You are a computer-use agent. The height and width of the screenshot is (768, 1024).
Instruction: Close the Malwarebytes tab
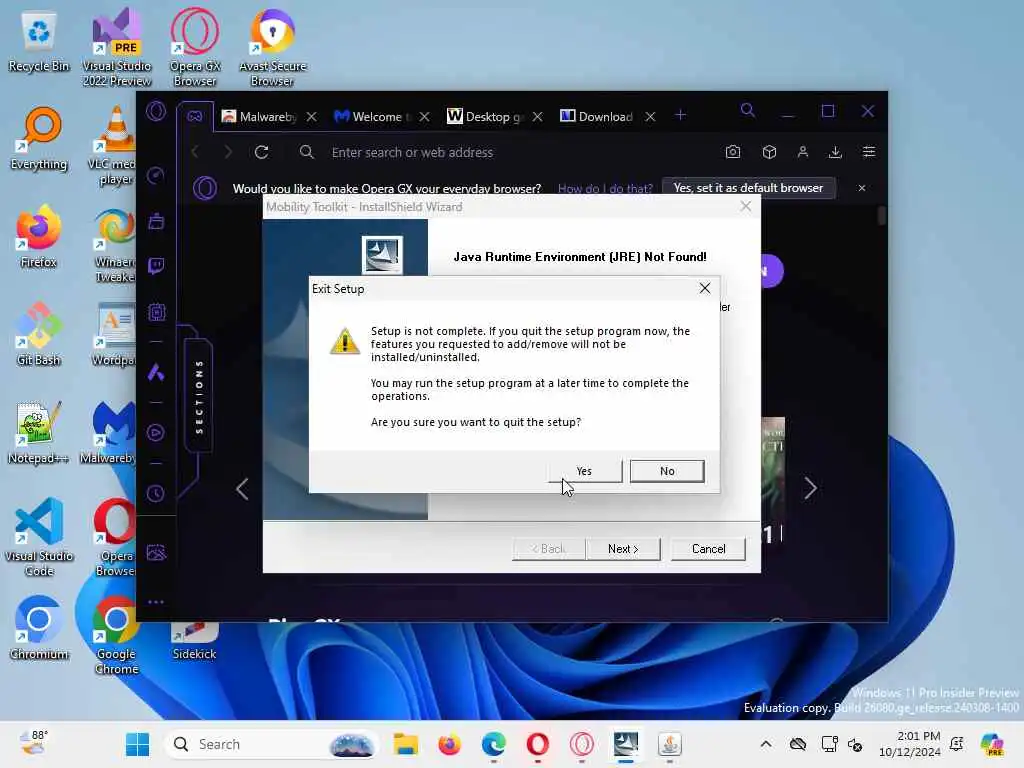coord(312,116)
